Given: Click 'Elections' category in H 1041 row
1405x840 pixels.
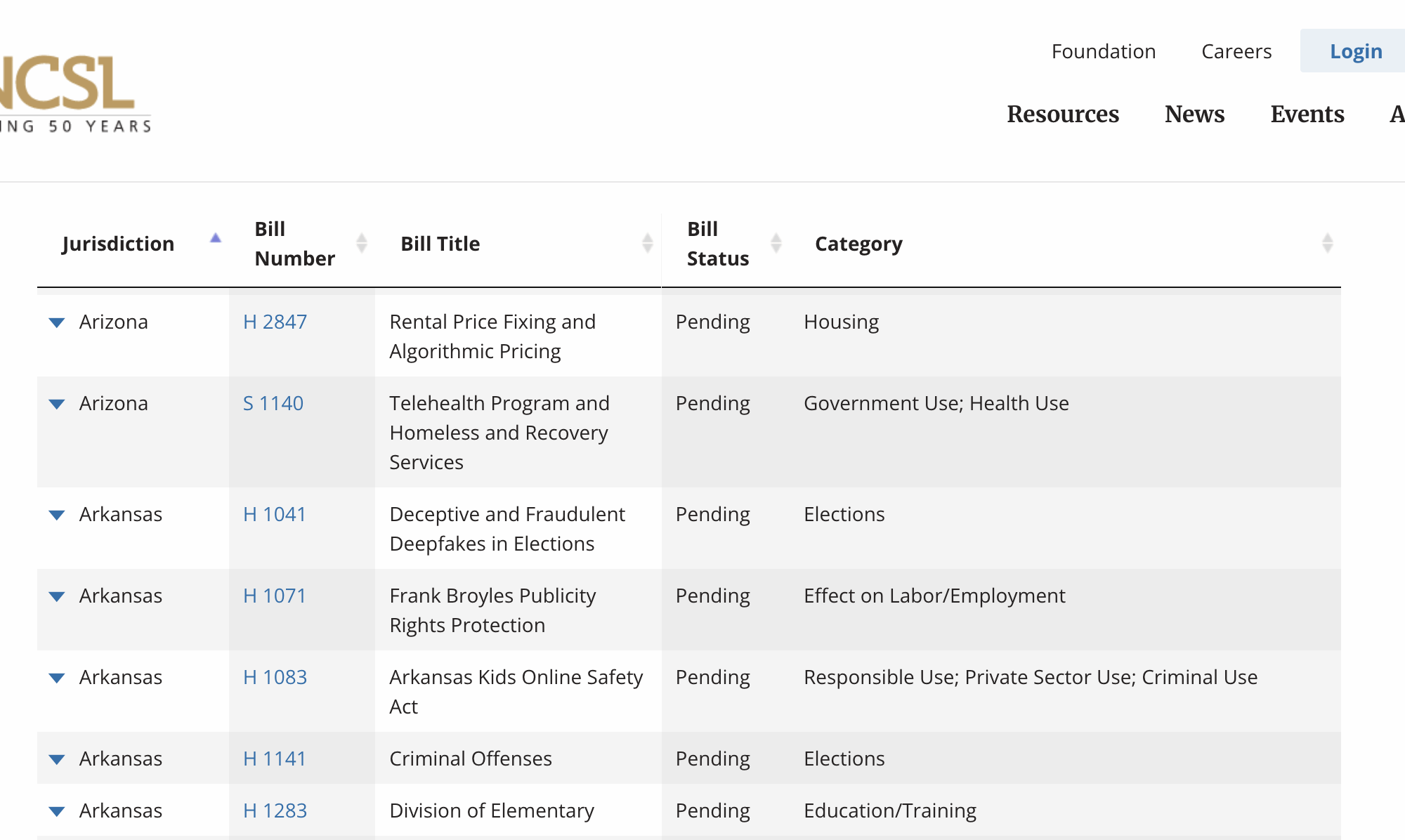Looking at the screenshot, I should click(x=844, y=514).
